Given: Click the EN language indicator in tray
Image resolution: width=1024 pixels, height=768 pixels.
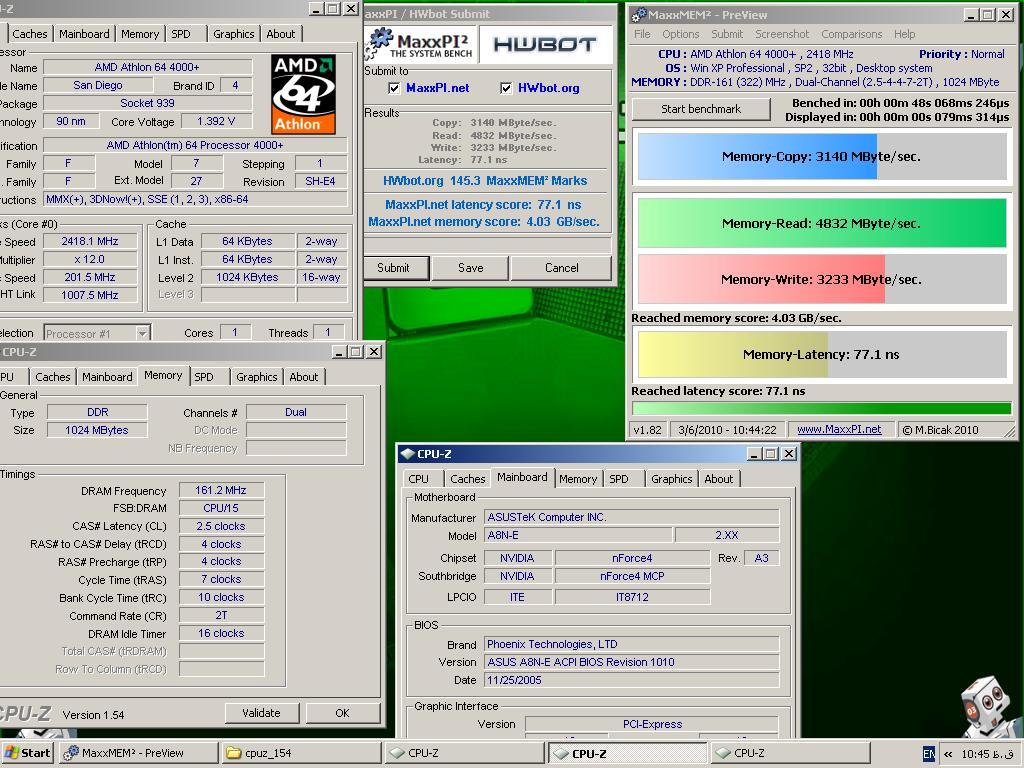Looking at the screenshot, I should point(929,754).
